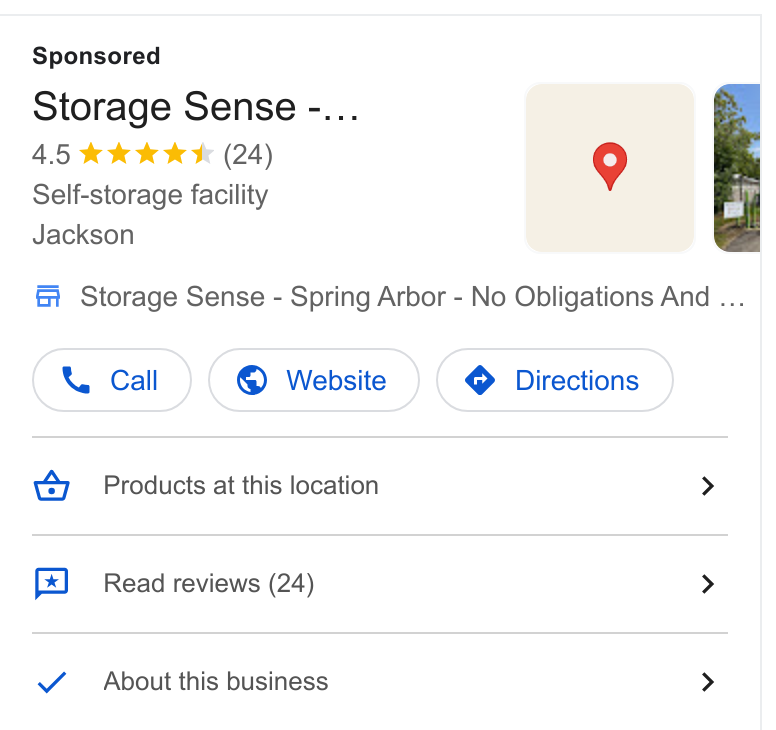The height and width of the screenshot is (730, 776).
Task: Click the blue directions diamond arrow icon
Action: [480, 380]
